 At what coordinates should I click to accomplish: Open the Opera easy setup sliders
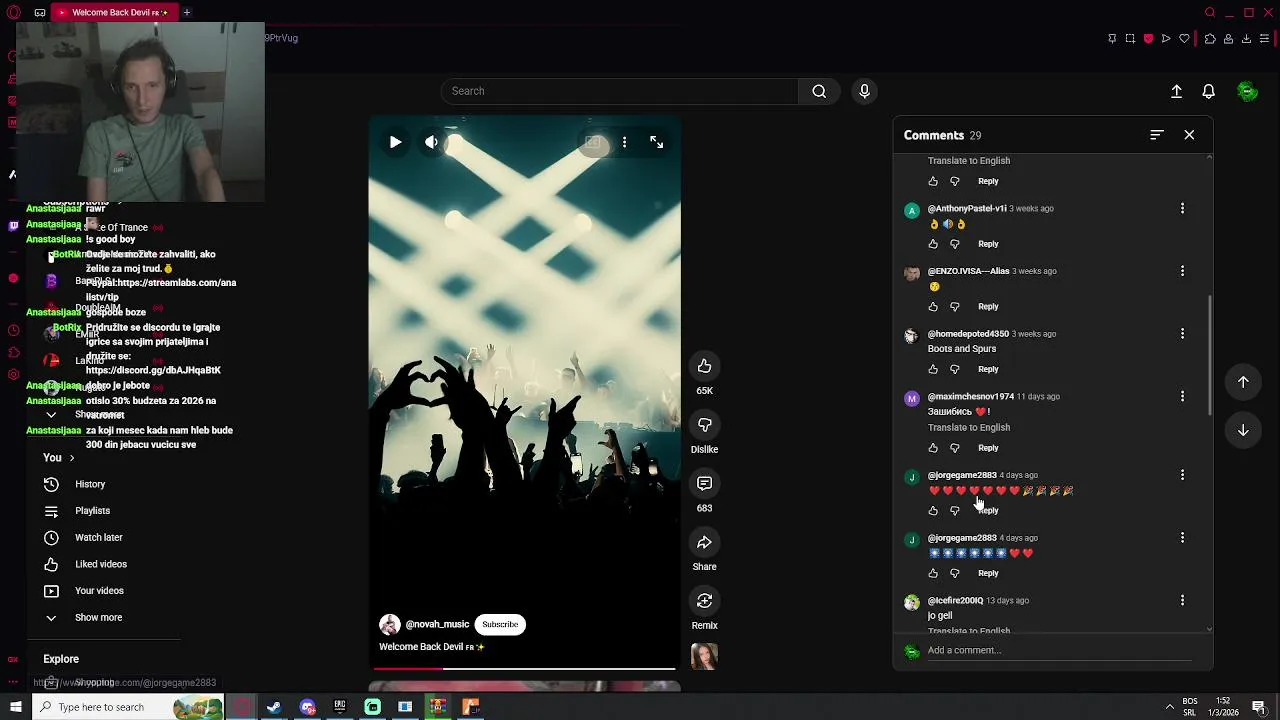(x=1264, y=38)
